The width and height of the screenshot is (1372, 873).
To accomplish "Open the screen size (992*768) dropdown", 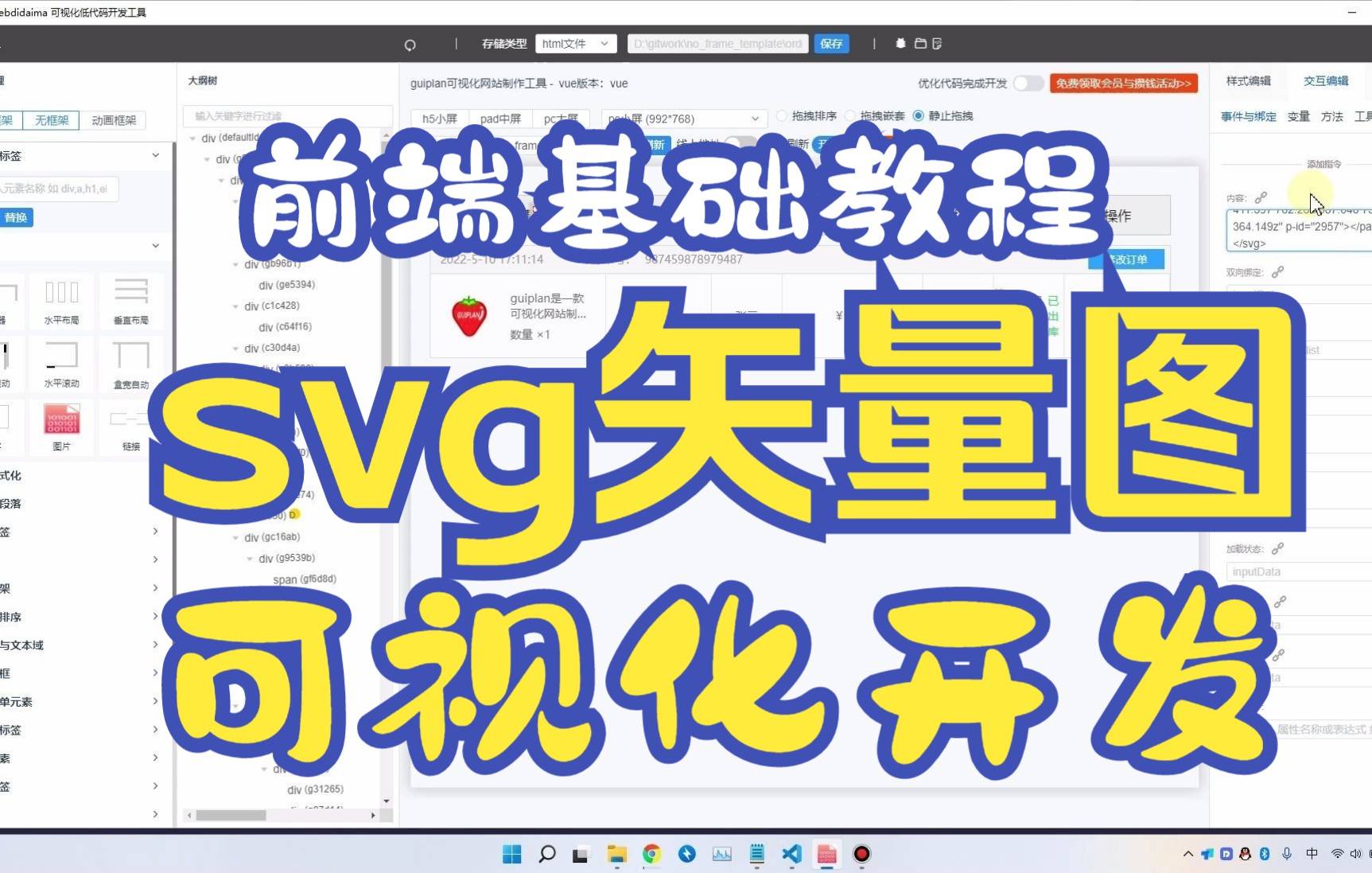I will [684, 119].
